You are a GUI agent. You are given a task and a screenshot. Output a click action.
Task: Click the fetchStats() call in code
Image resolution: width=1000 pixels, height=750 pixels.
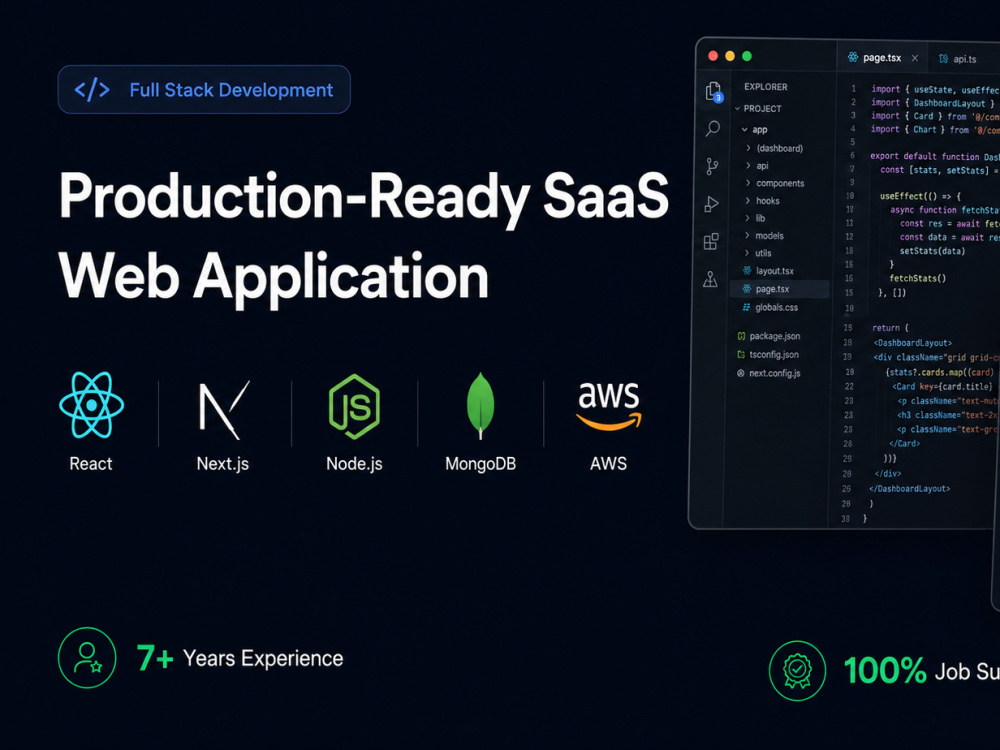click(918, 278)
